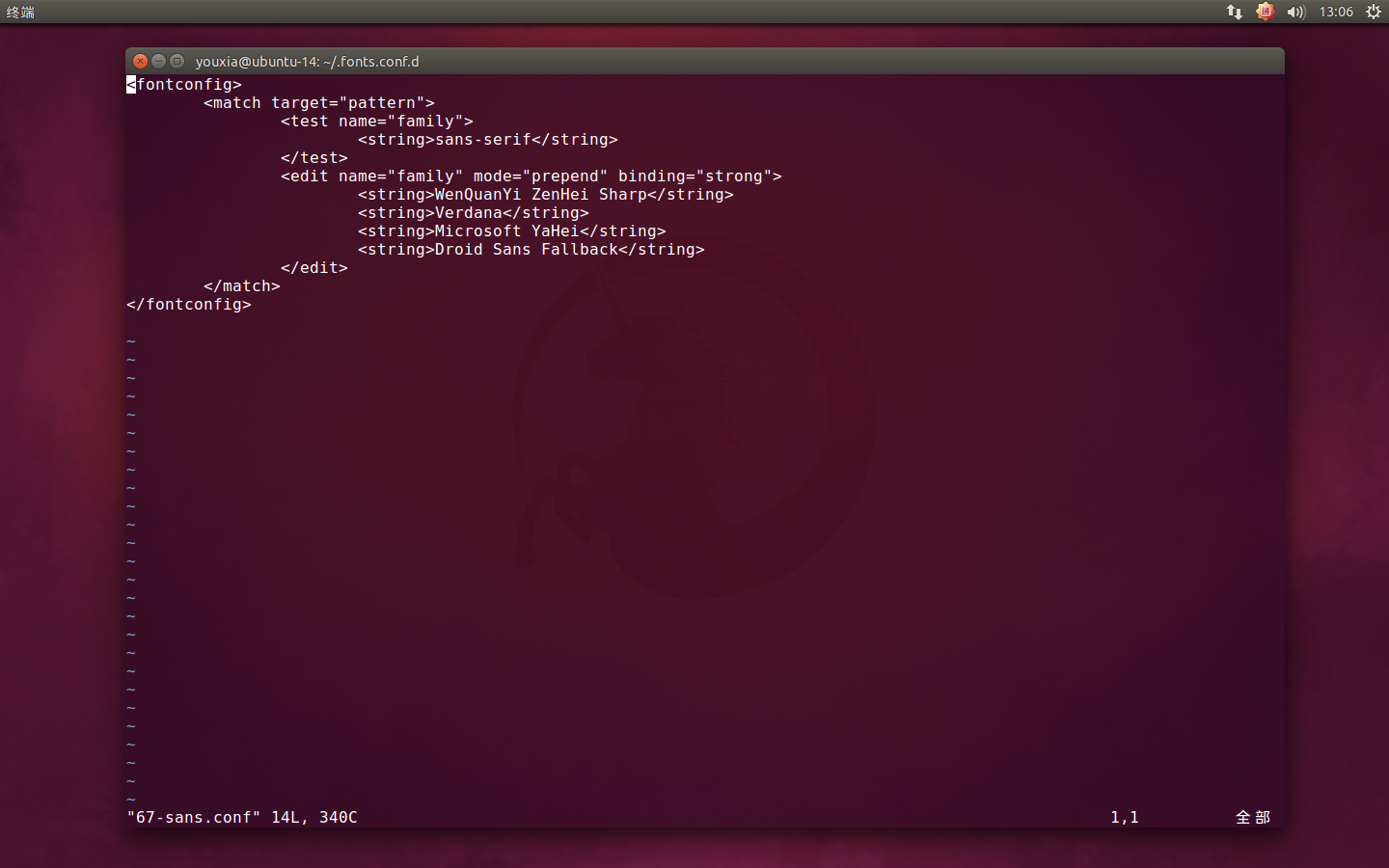Click the closing </edit> tag
1389x868 pixels.
pyautogui.click(x=314, y=268)
